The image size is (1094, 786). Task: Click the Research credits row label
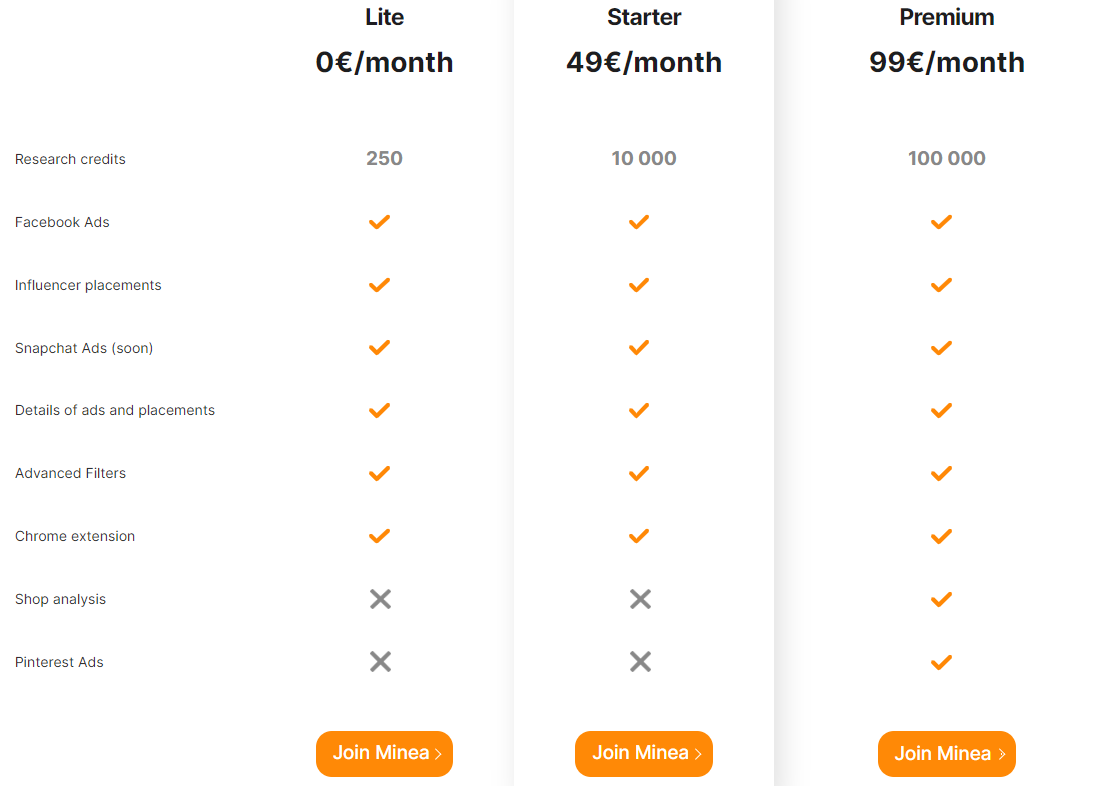[x=70, y=159]
